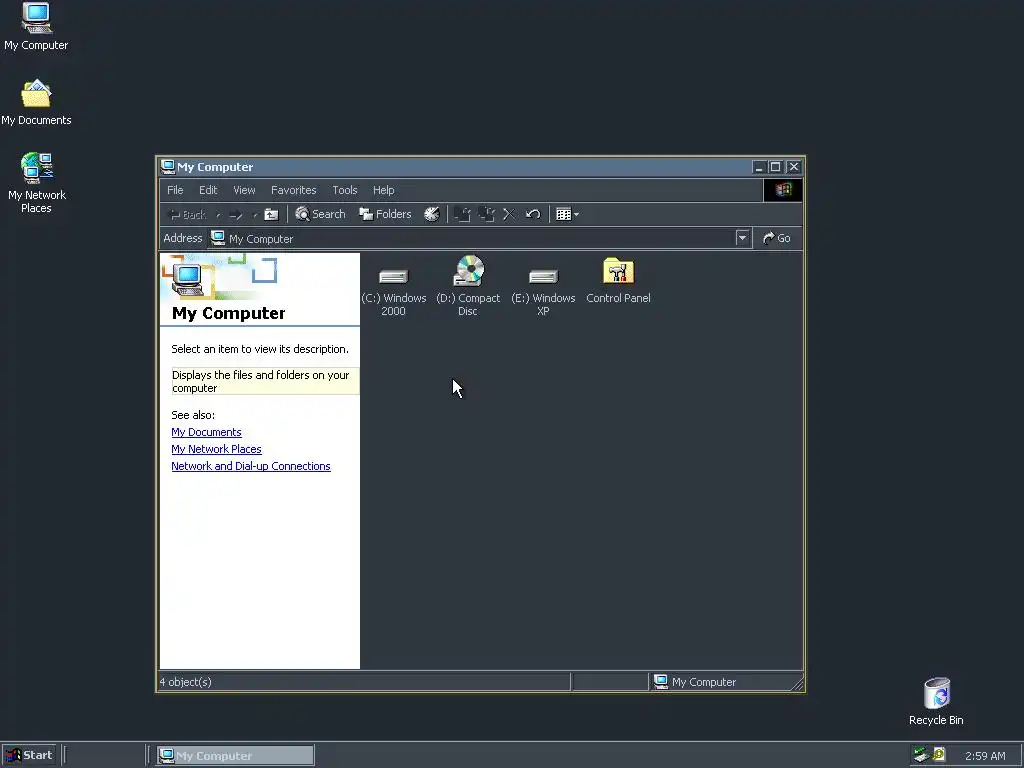Click the Up one level toolbar icon

pyautogui.click(x=271, y=214)
